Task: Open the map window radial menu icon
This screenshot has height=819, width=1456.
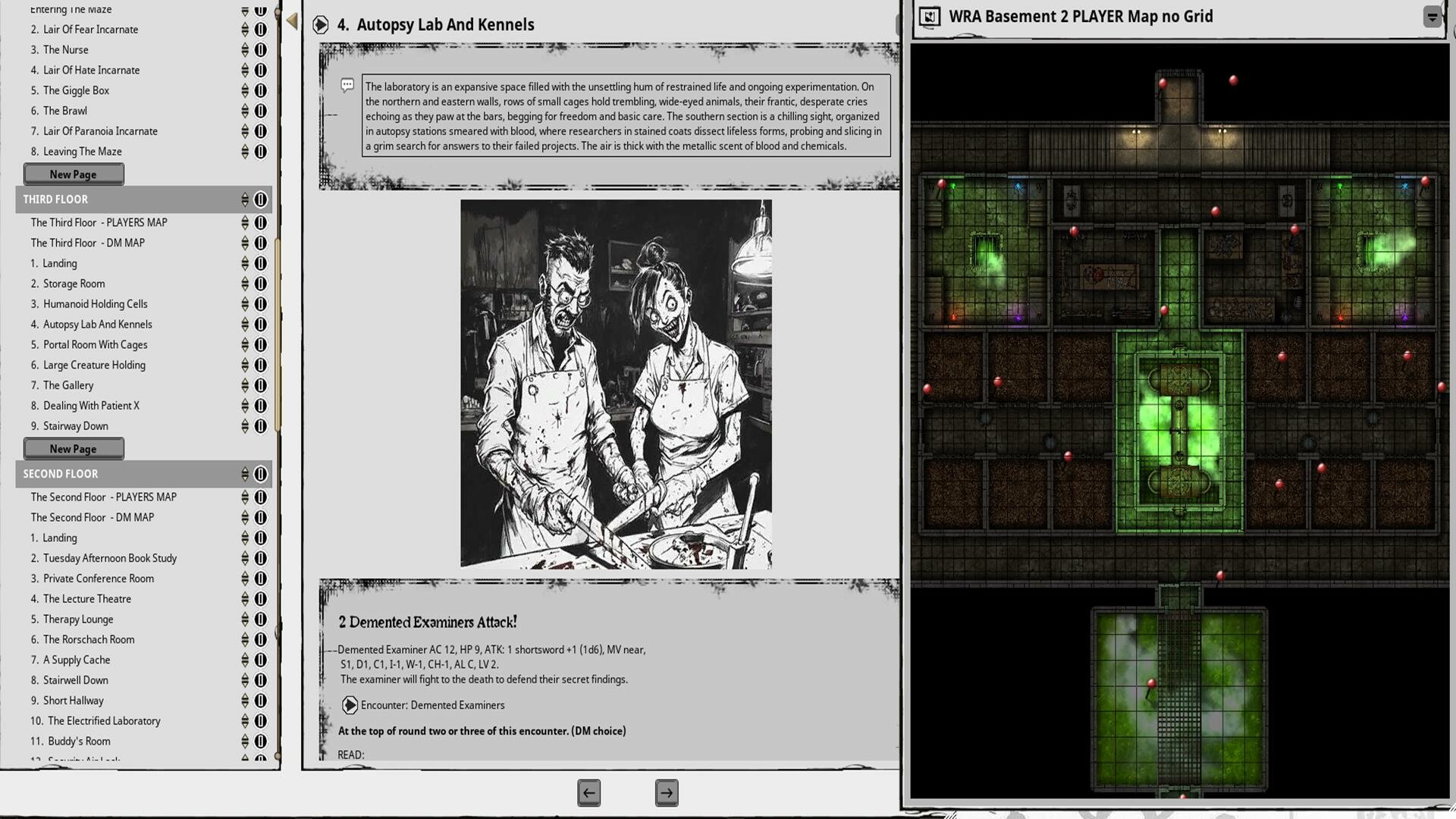Action: pyautogui.click(x=1432, y=15)
